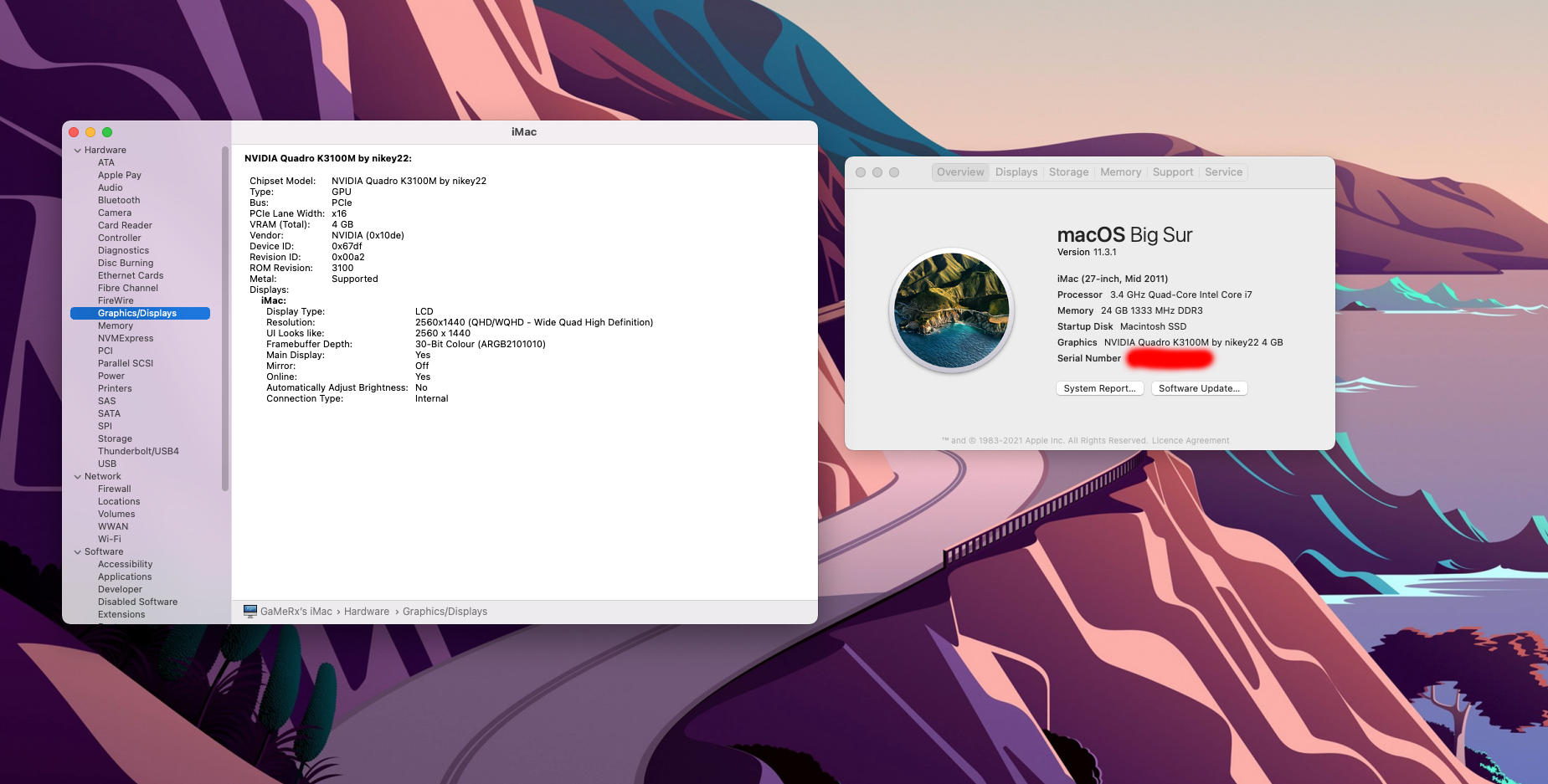Select Wi-Fi under Network
The height and width of the screenshot is (784, 1548).
[x=110, y=540]
